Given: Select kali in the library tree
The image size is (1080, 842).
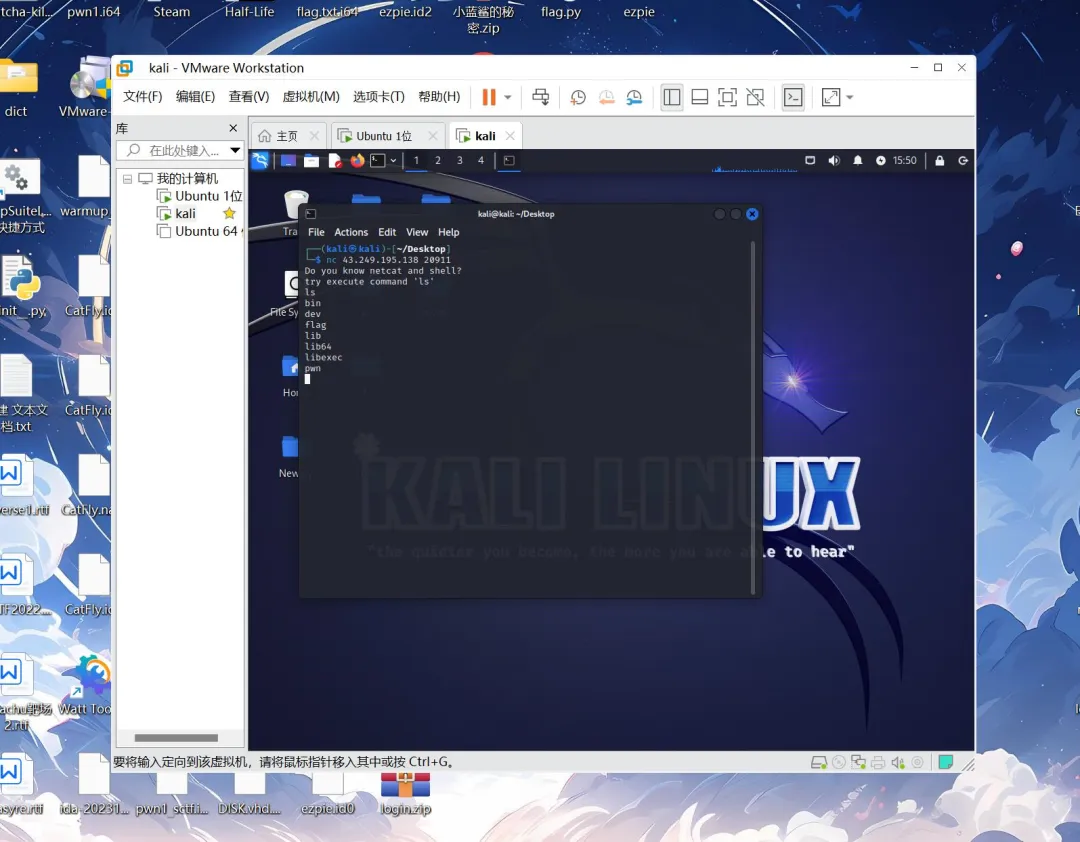Looking at the screenshot, I should pyautogui.click(x=176, y=214).
